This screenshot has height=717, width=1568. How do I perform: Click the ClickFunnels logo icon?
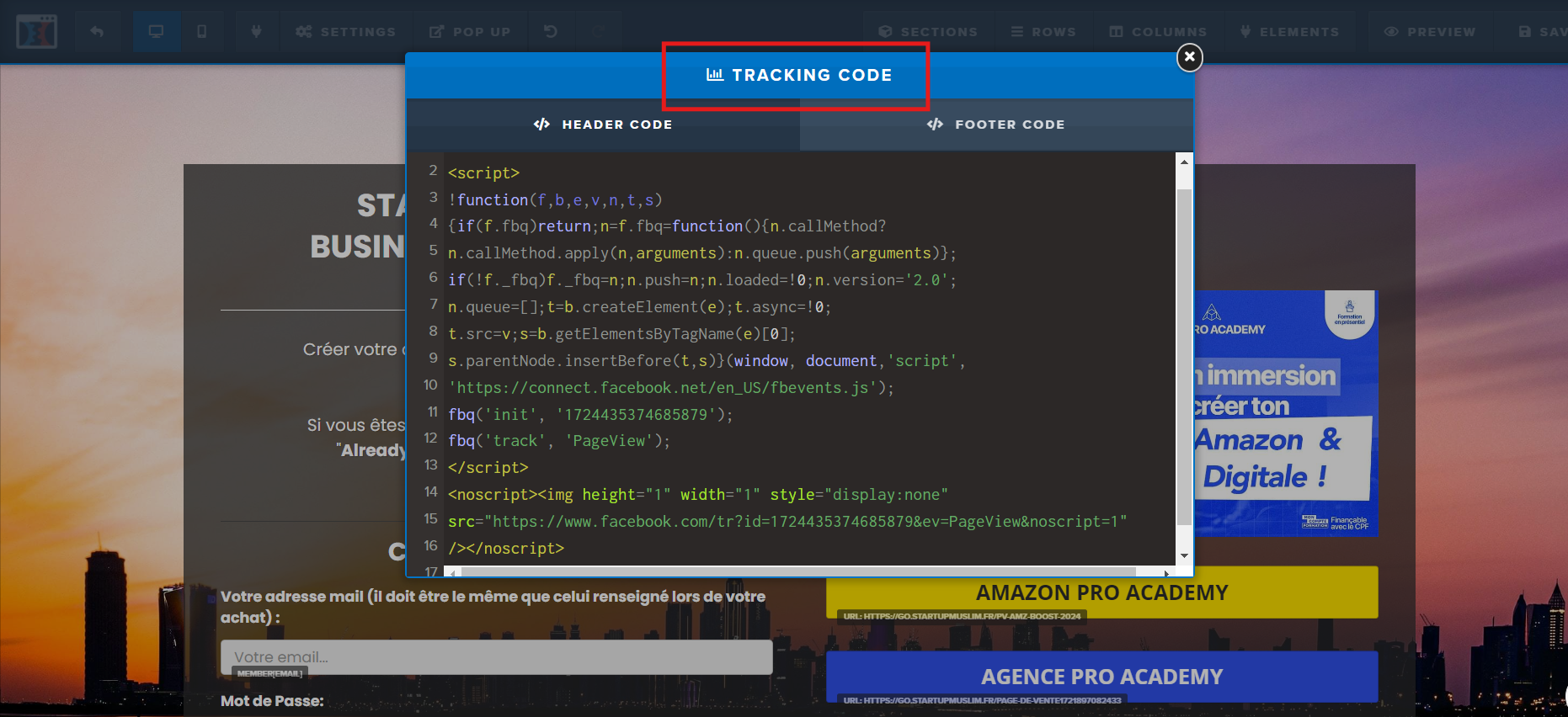[x=37, y=31]
